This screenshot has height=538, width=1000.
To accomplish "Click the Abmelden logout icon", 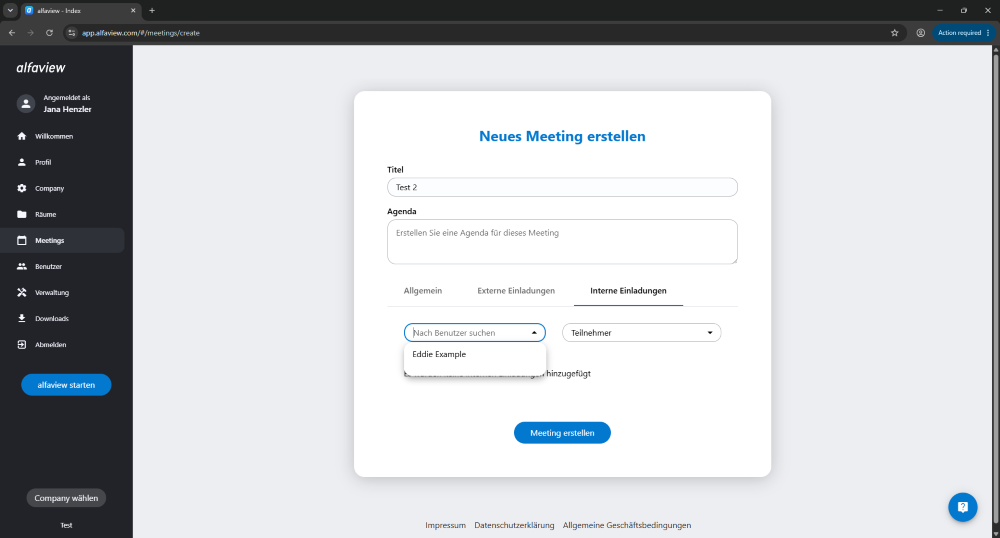I will (x=22, y=344).
